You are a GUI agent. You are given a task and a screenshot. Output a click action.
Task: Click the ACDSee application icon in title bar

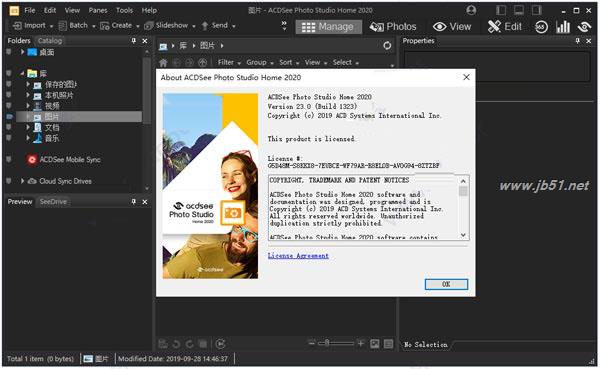(14, 10)
